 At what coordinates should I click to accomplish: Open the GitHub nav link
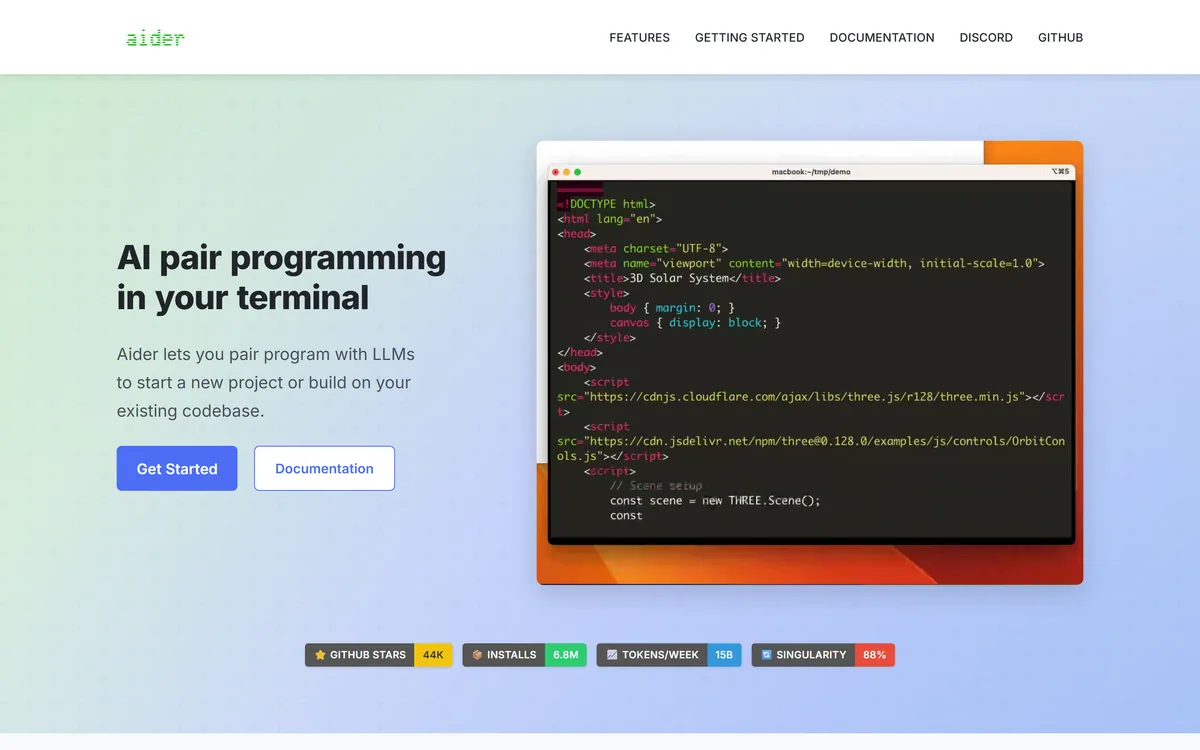(1060, 38)
